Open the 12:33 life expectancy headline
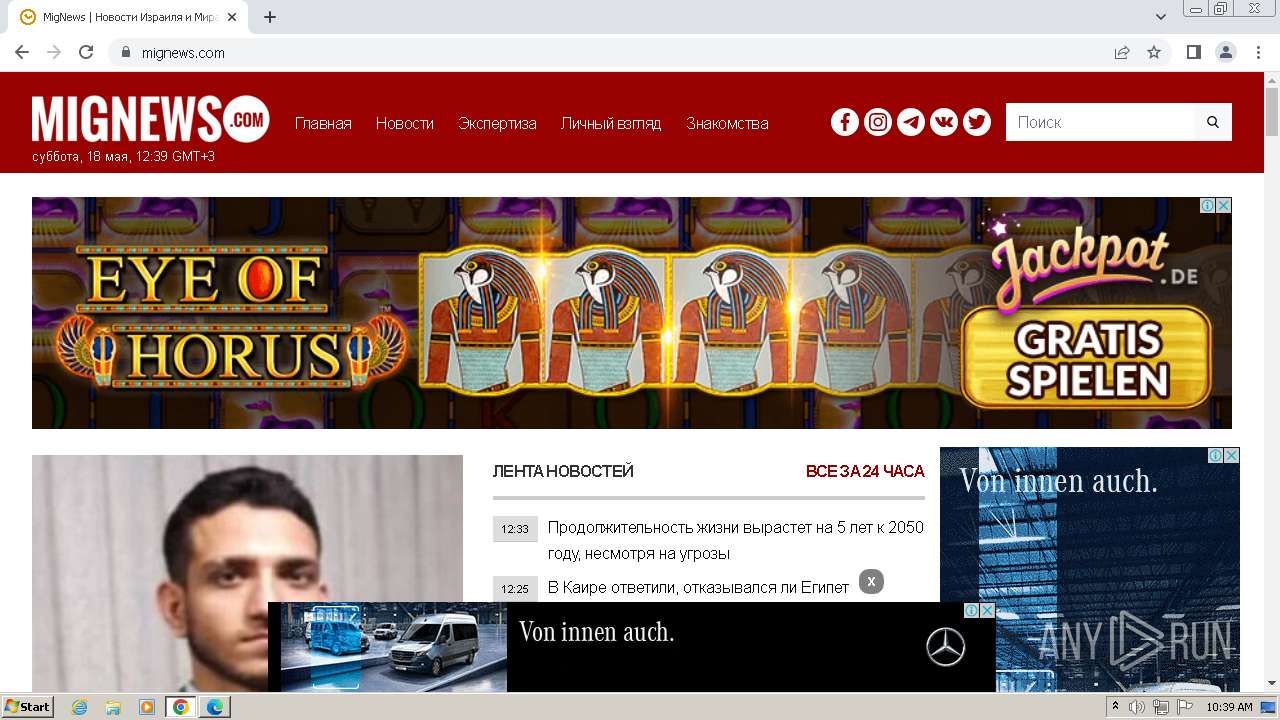This screenshot has width=1280, height=720. pyautogui.click(x=736, y=540)
